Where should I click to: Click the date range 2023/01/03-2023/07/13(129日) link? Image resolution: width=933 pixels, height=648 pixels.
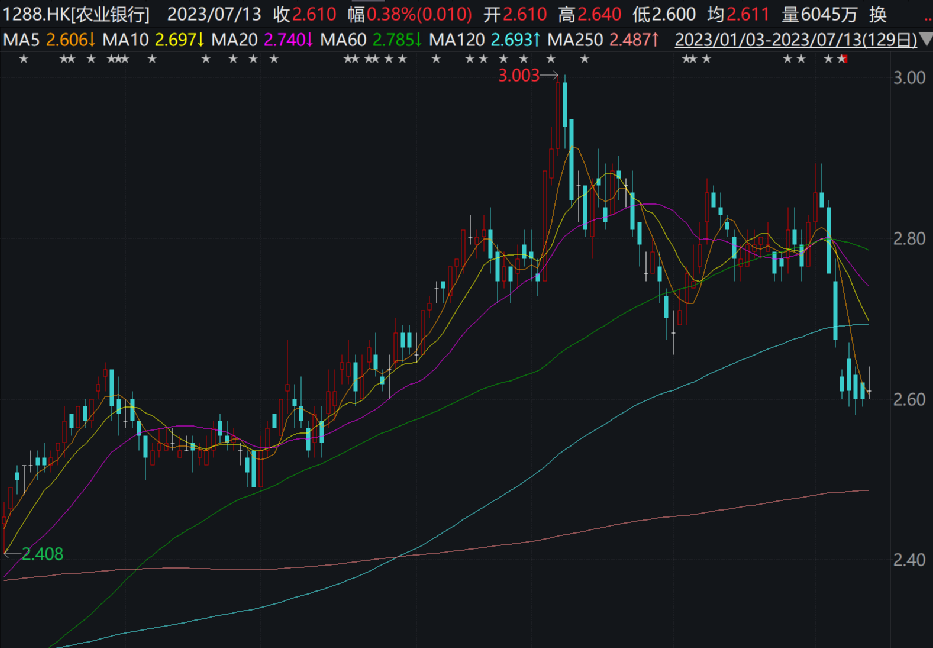[796, 40]
